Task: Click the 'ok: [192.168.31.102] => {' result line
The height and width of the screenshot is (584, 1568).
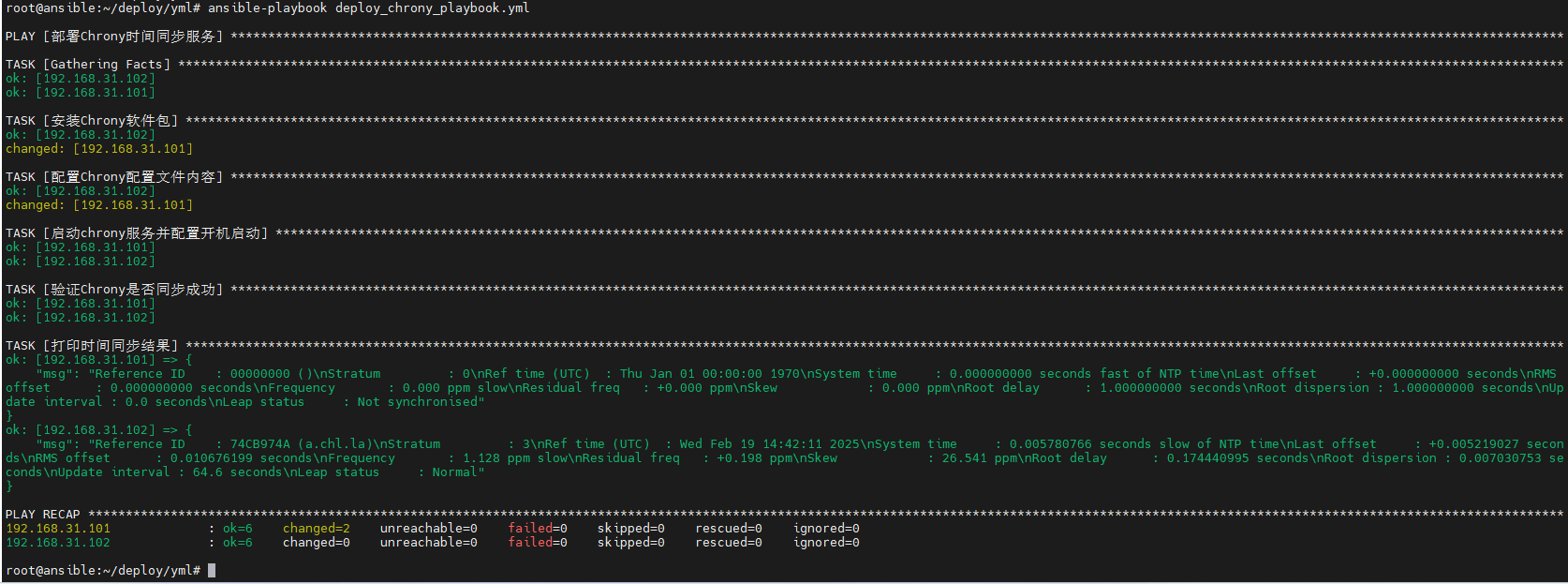Action: click(99, 430)
